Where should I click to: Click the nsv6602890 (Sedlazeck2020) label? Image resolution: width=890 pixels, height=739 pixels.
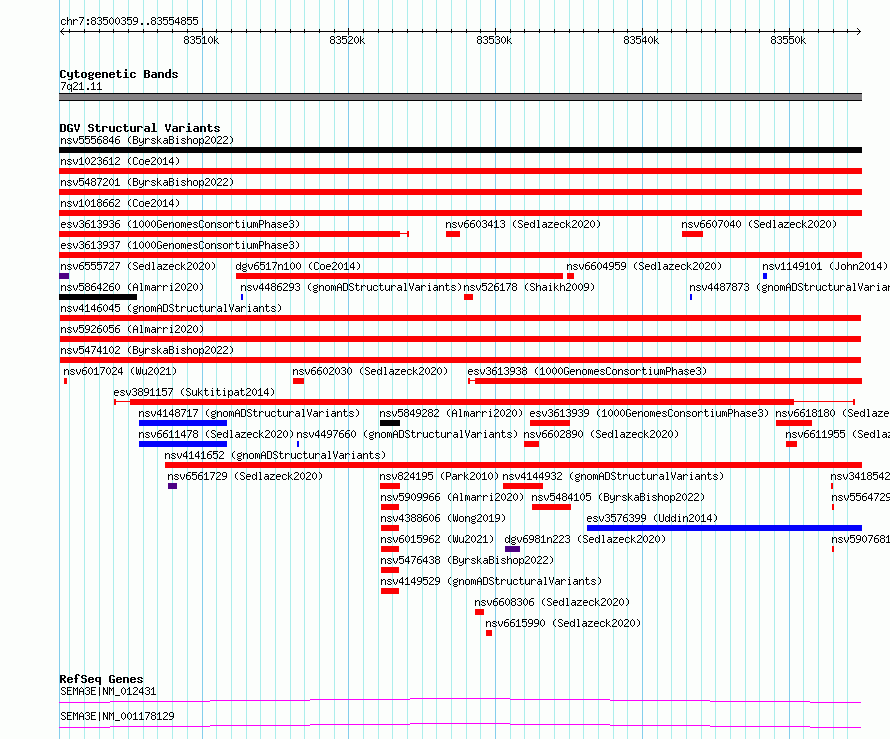tap(601, 434)
